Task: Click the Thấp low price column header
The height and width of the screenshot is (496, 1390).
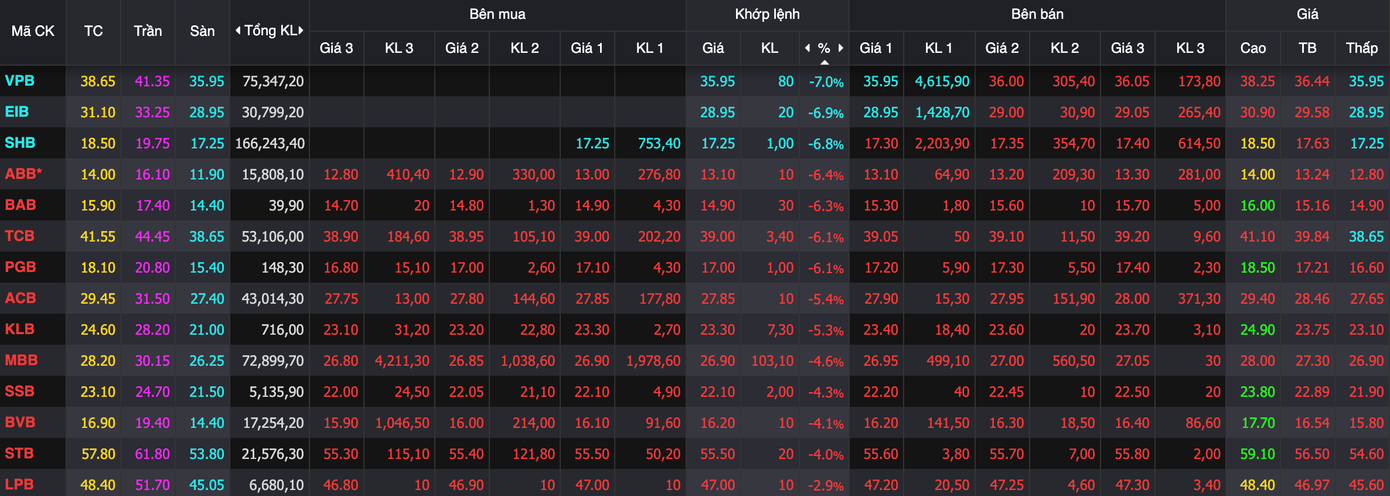Action: coord(1361,48)
